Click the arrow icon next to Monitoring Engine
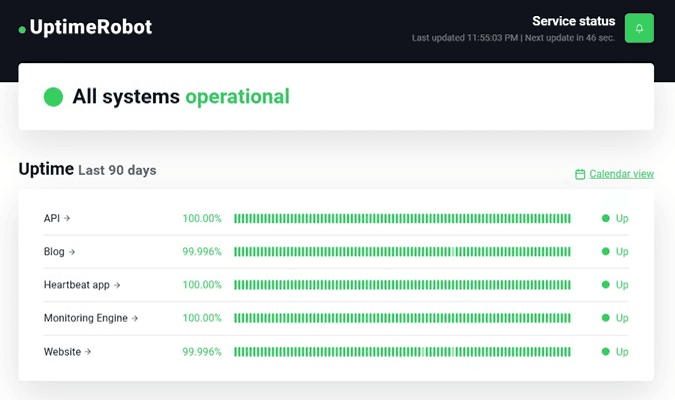This screenshot has height=400, width=675. tap(135, 318)
